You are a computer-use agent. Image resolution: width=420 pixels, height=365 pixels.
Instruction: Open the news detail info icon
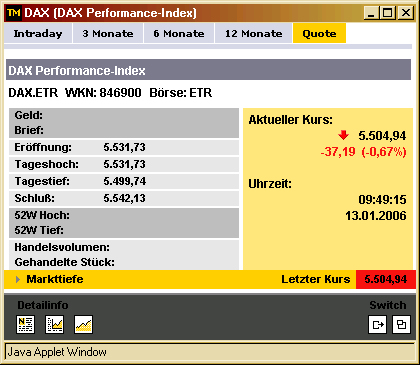click(x=25, y=325)
